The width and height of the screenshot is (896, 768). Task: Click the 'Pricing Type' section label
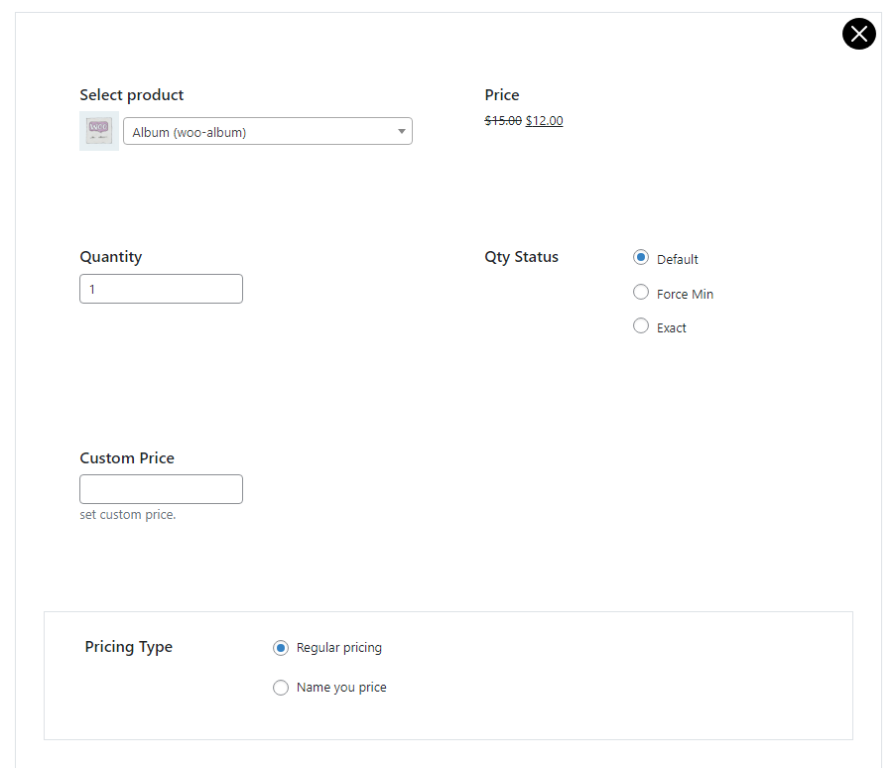pos(129,647)
